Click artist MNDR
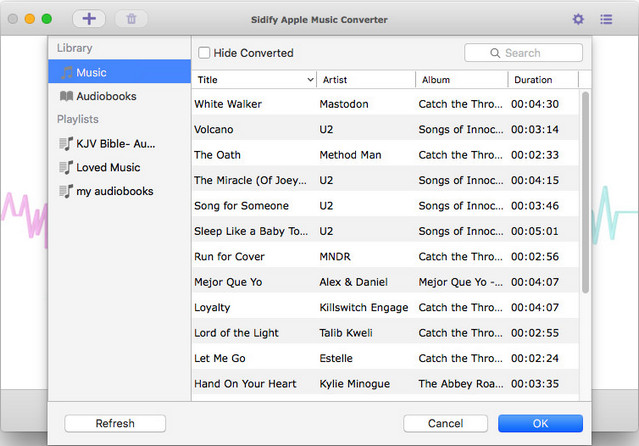The width and height of the screenshot is (639, 446). [x=335, y=256]
